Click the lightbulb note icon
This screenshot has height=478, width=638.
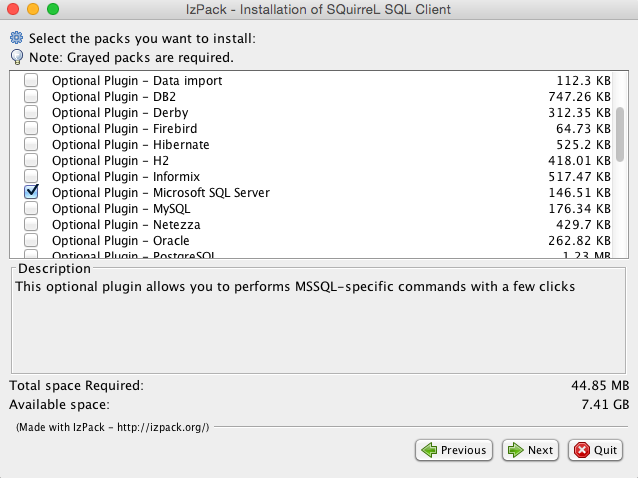tap(16, 57)
